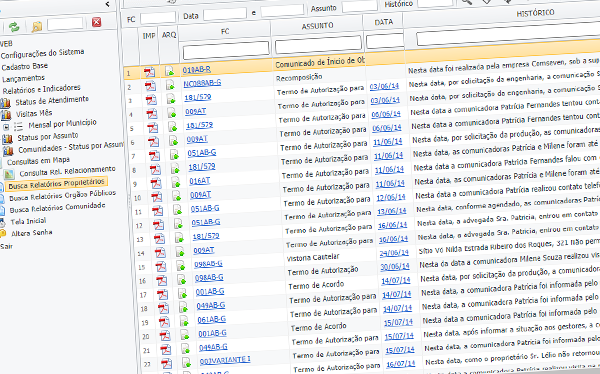This screenshot has width=600, height=374.
Task: Open Consulta Rel. Relacionamento entry
Action: pos(67,171)
